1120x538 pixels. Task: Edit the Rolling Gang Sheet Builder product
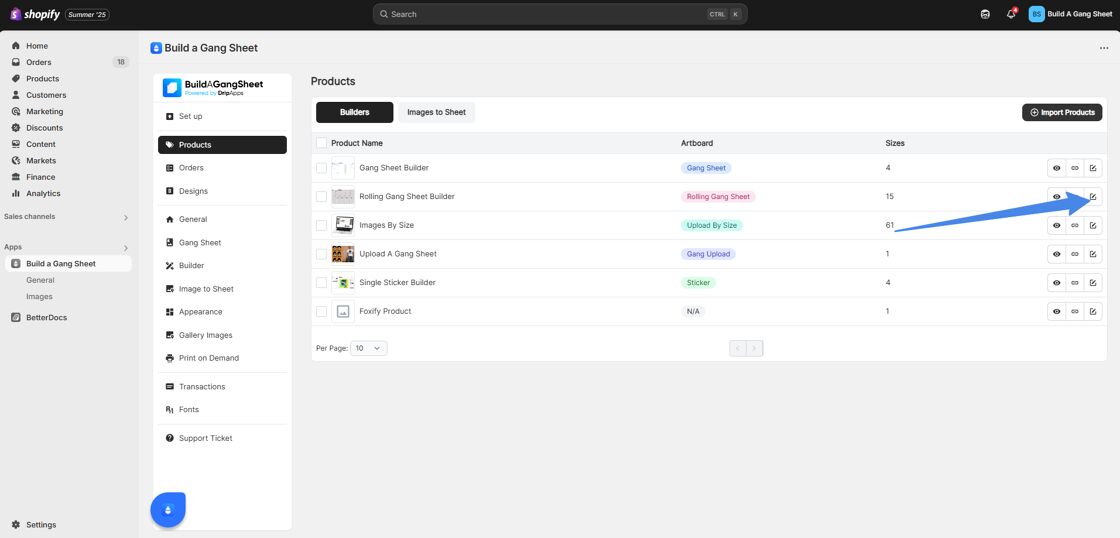[1093, 196]
